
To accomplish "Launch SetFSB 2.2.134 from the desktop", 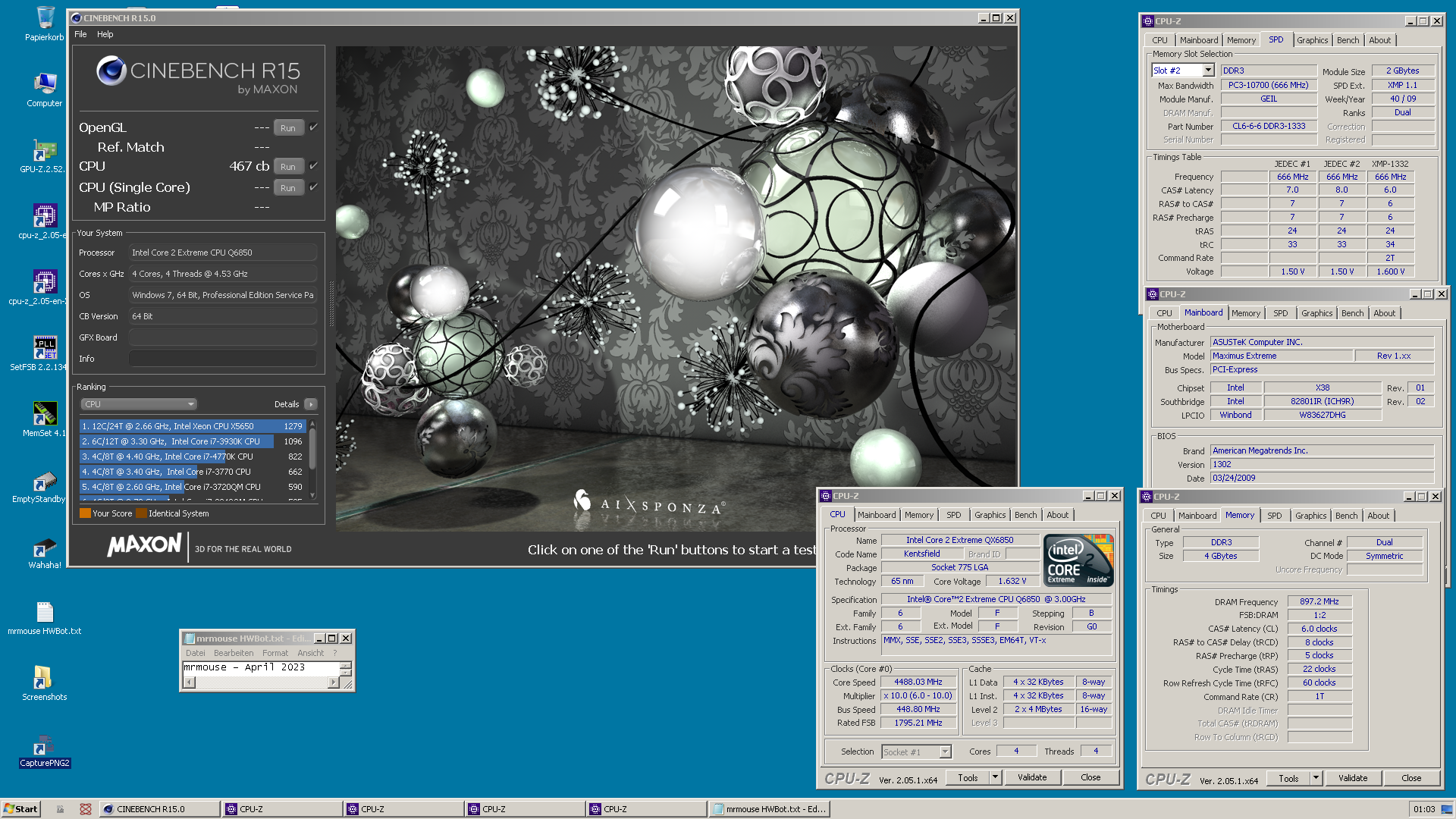I will [43, 353].
